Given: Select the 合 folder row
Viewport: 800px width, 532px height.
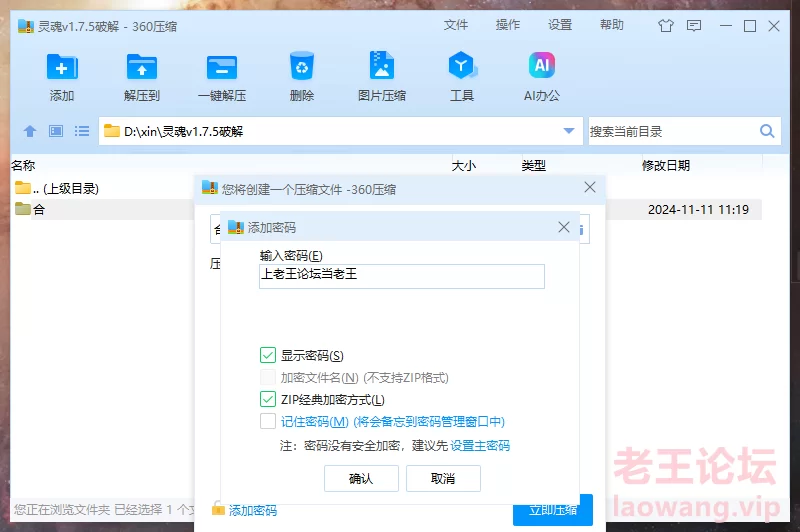Looking at the screenshot, I should (102, 209).
